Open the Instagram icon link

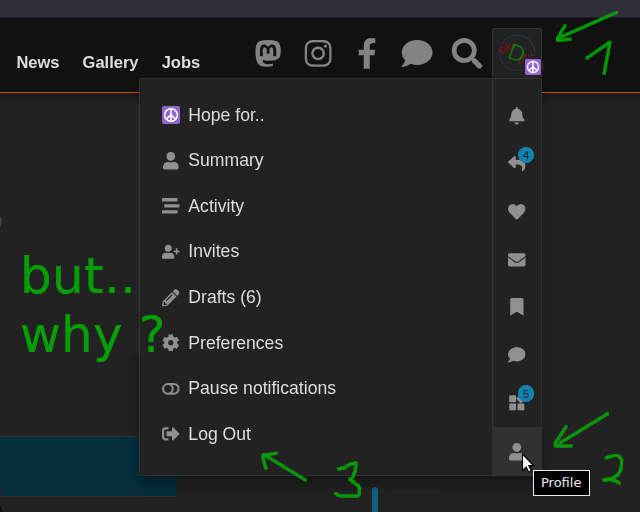click(318, 53)
